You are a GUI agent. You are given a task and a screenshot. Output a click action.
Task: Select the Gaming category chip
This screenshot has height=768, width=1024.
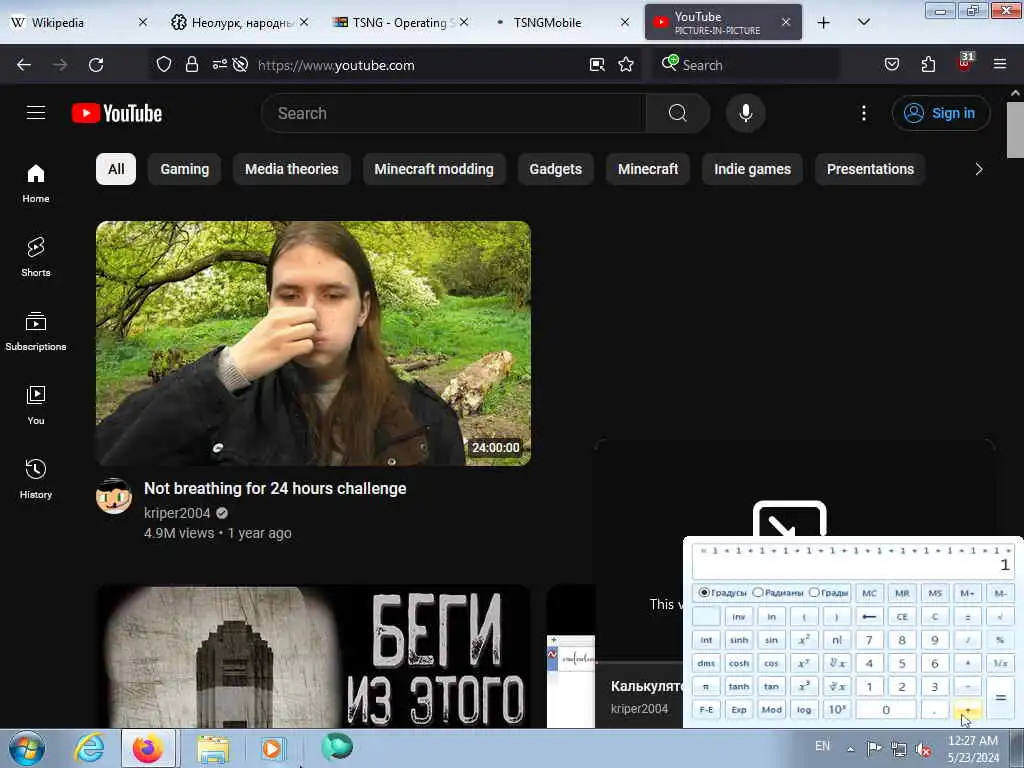[185, 169]
